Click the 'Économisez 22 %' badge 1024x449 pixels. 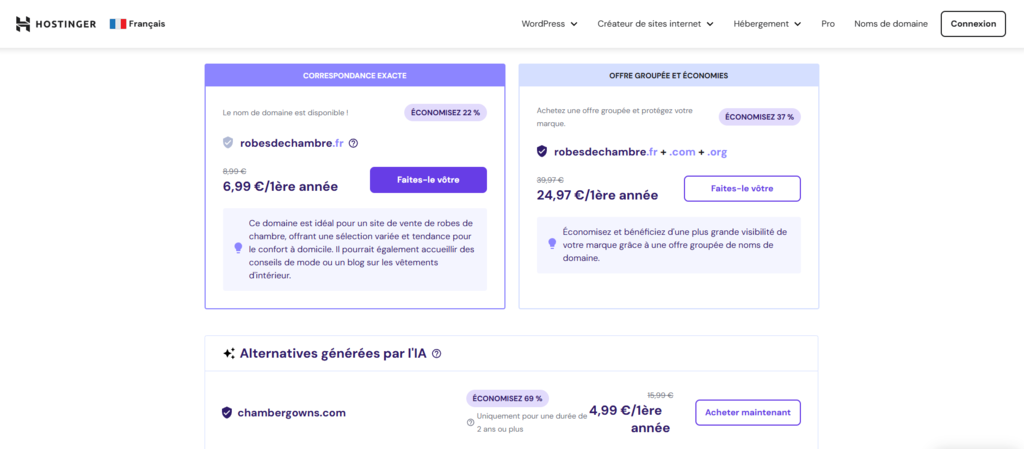[445, 112]
